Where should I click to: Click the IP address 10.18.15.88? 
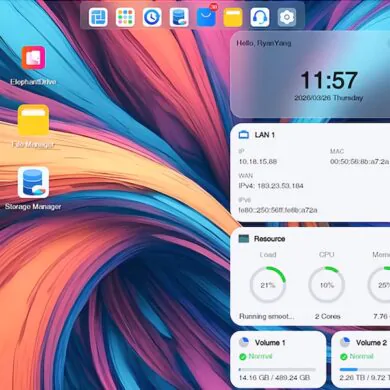pyautogui.click(x=258, y=162)
